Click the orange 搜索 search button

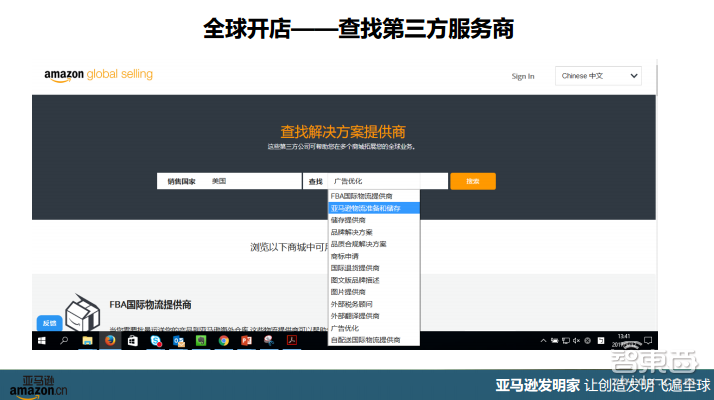[473, 181]
